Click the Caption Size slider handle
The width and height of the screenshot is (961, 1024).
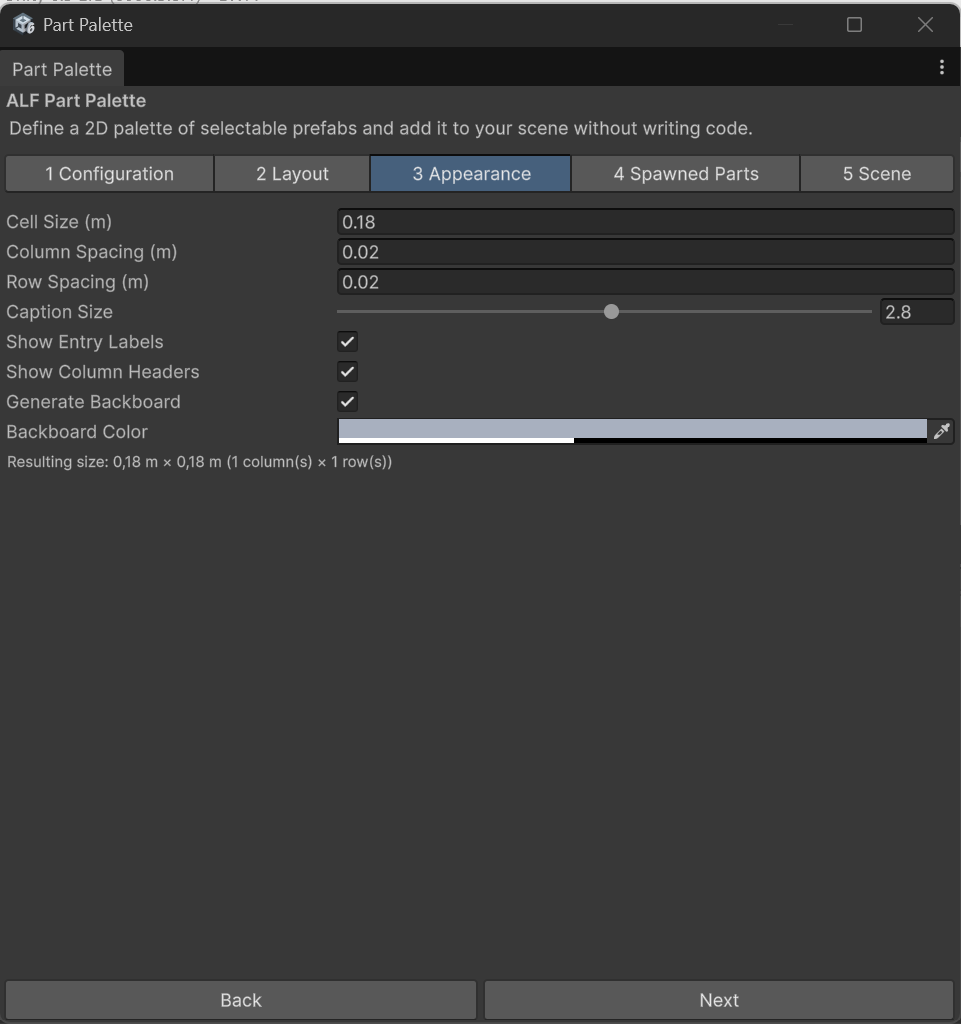[611, 312]
